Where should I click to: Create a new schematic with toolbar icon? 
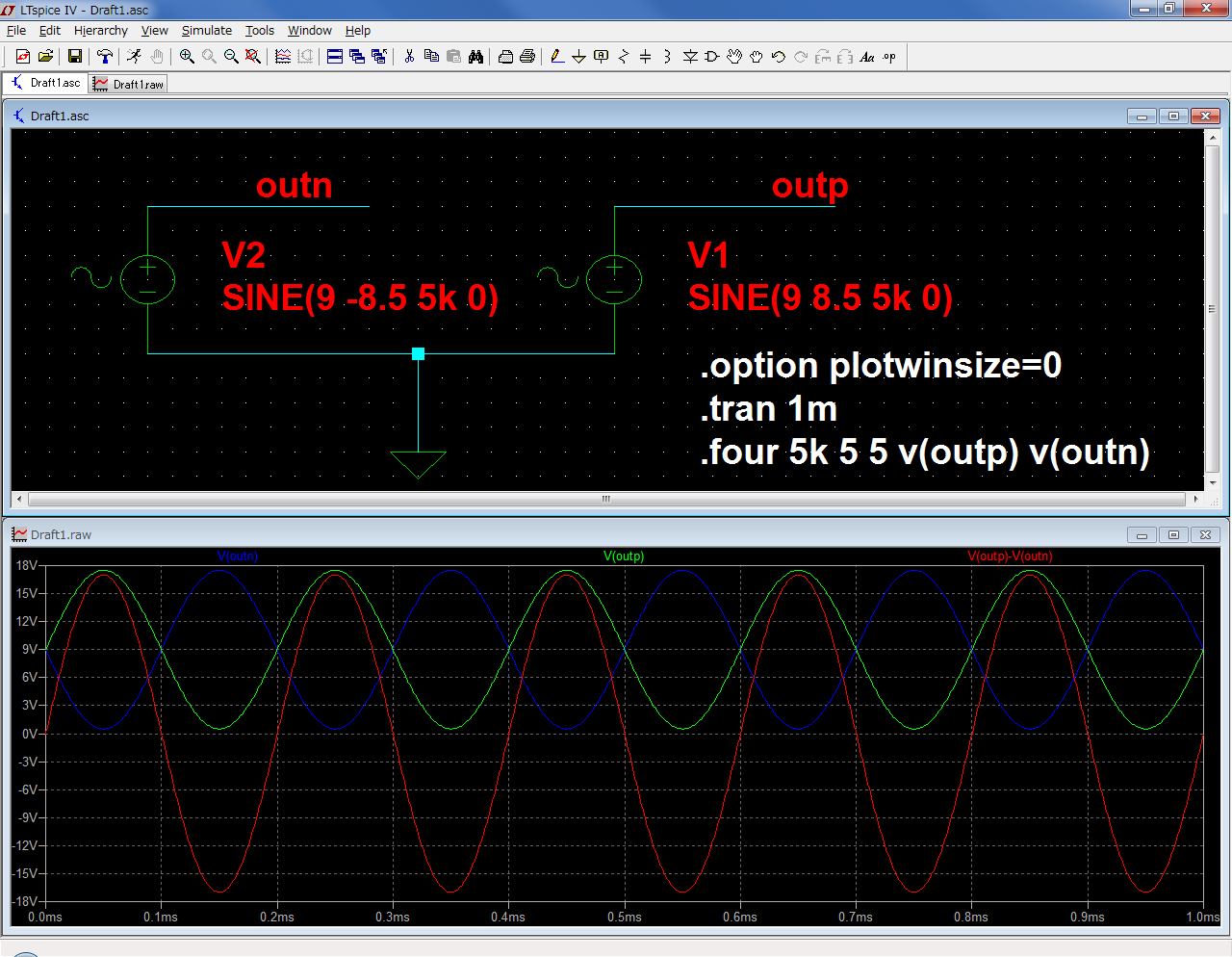click(23, 57)
